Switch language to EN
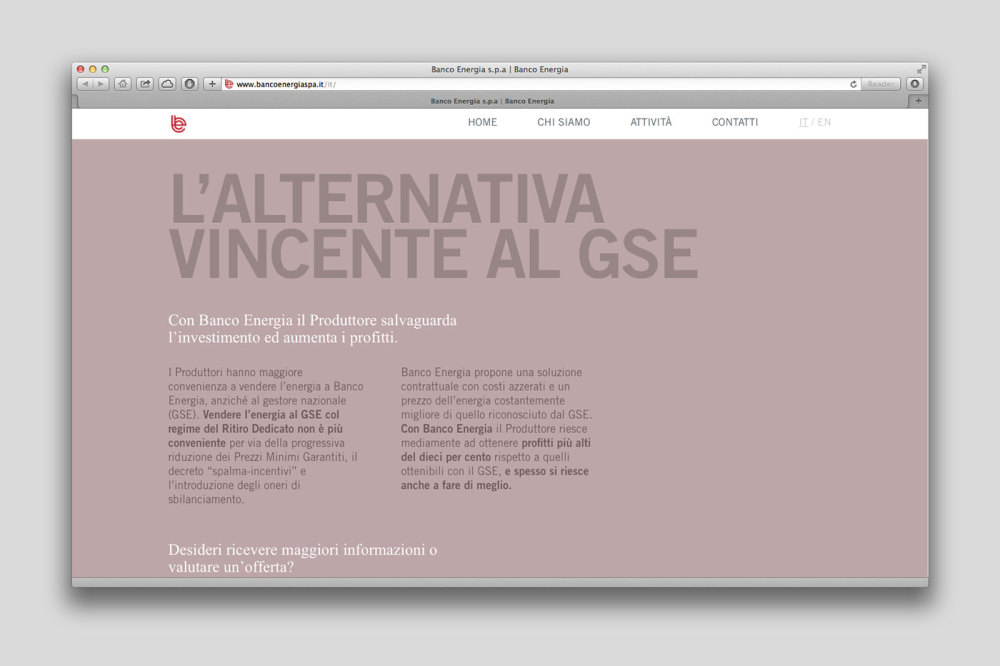The image size is (1000, 666). [824, 122]
